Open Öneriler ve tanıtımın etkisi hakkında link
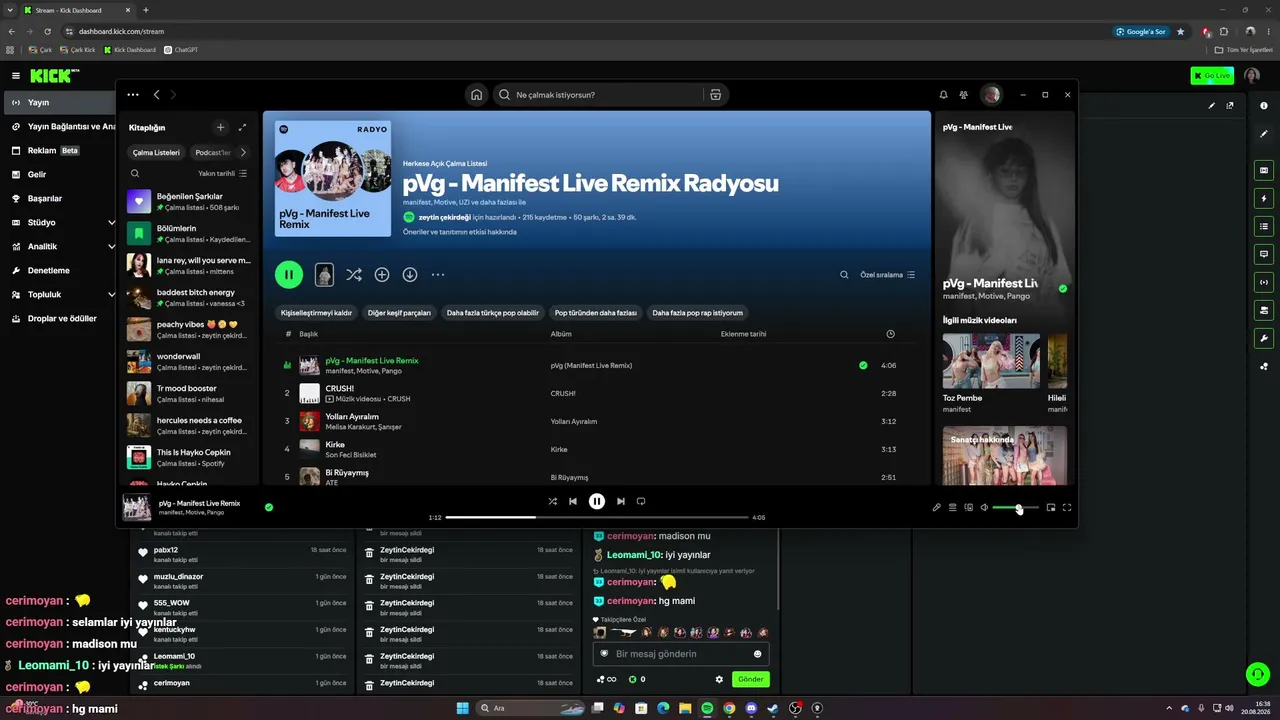 coord(460,232)
